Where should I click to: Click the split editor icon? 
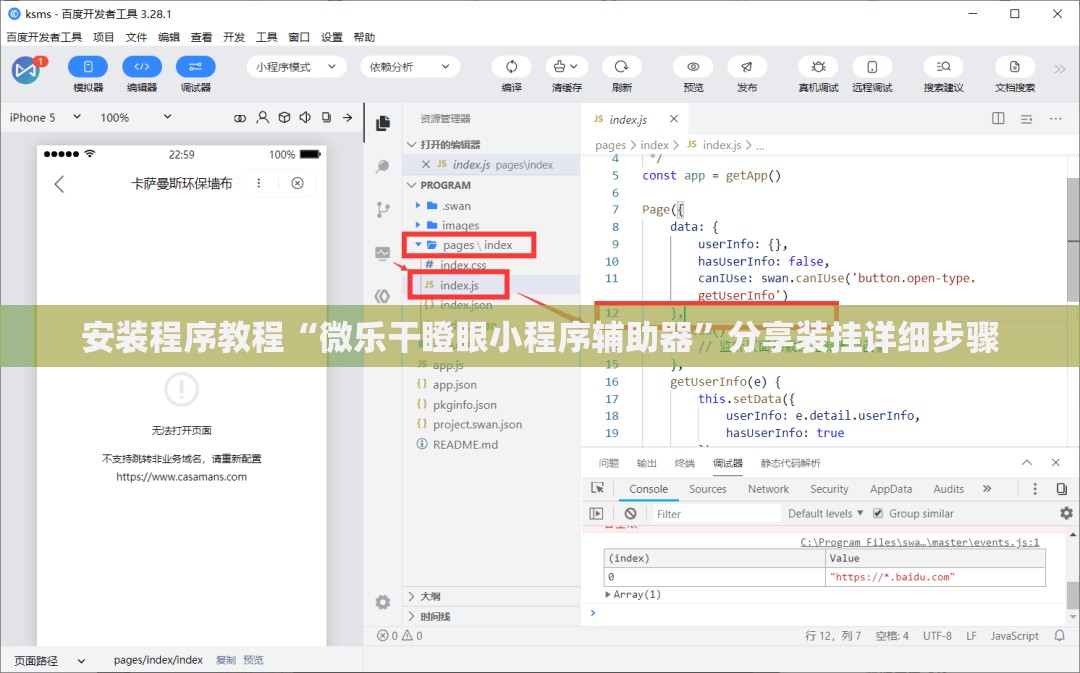pos(998,118)
